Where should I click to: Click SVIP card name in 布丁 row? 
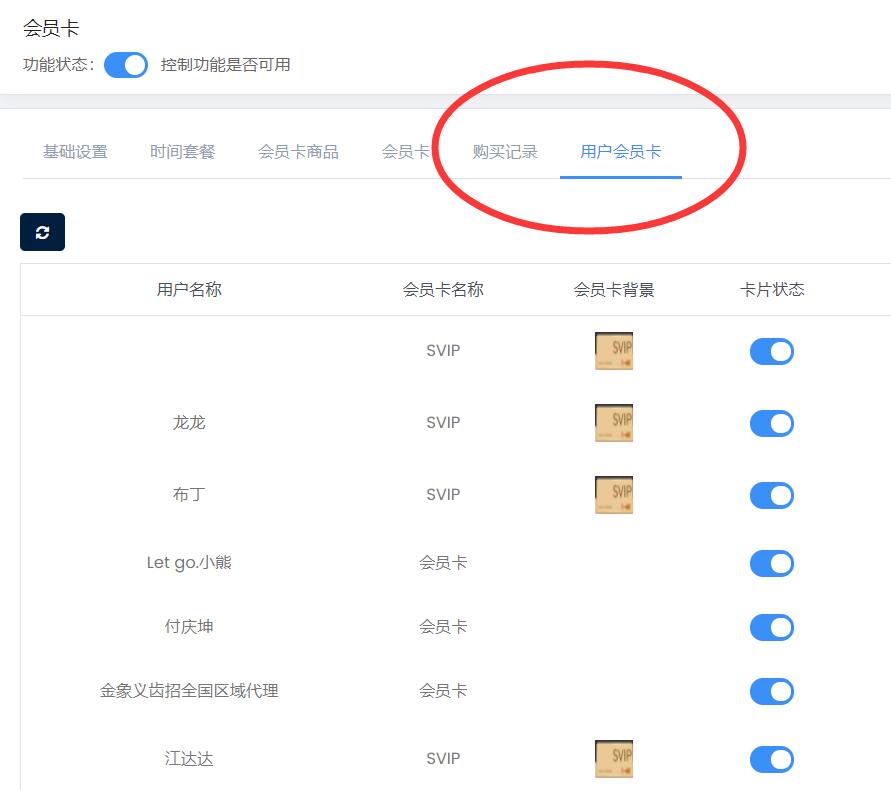pyautogui.click(x=443, y=494)
